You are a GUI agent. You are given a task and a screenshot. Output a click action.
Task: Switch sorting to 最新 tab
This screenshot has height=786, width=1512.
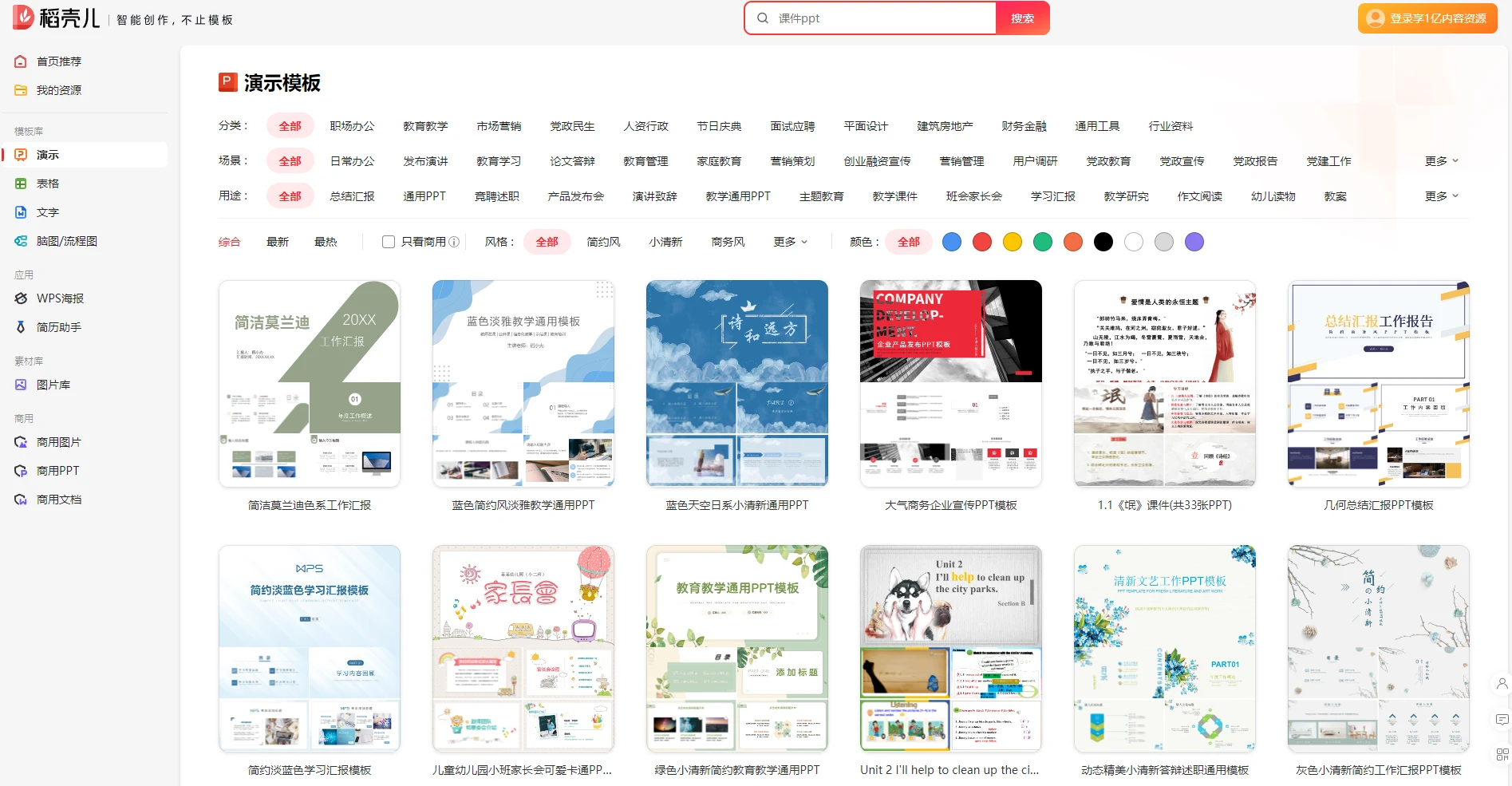pyautogui.click(x=278, y=242)
